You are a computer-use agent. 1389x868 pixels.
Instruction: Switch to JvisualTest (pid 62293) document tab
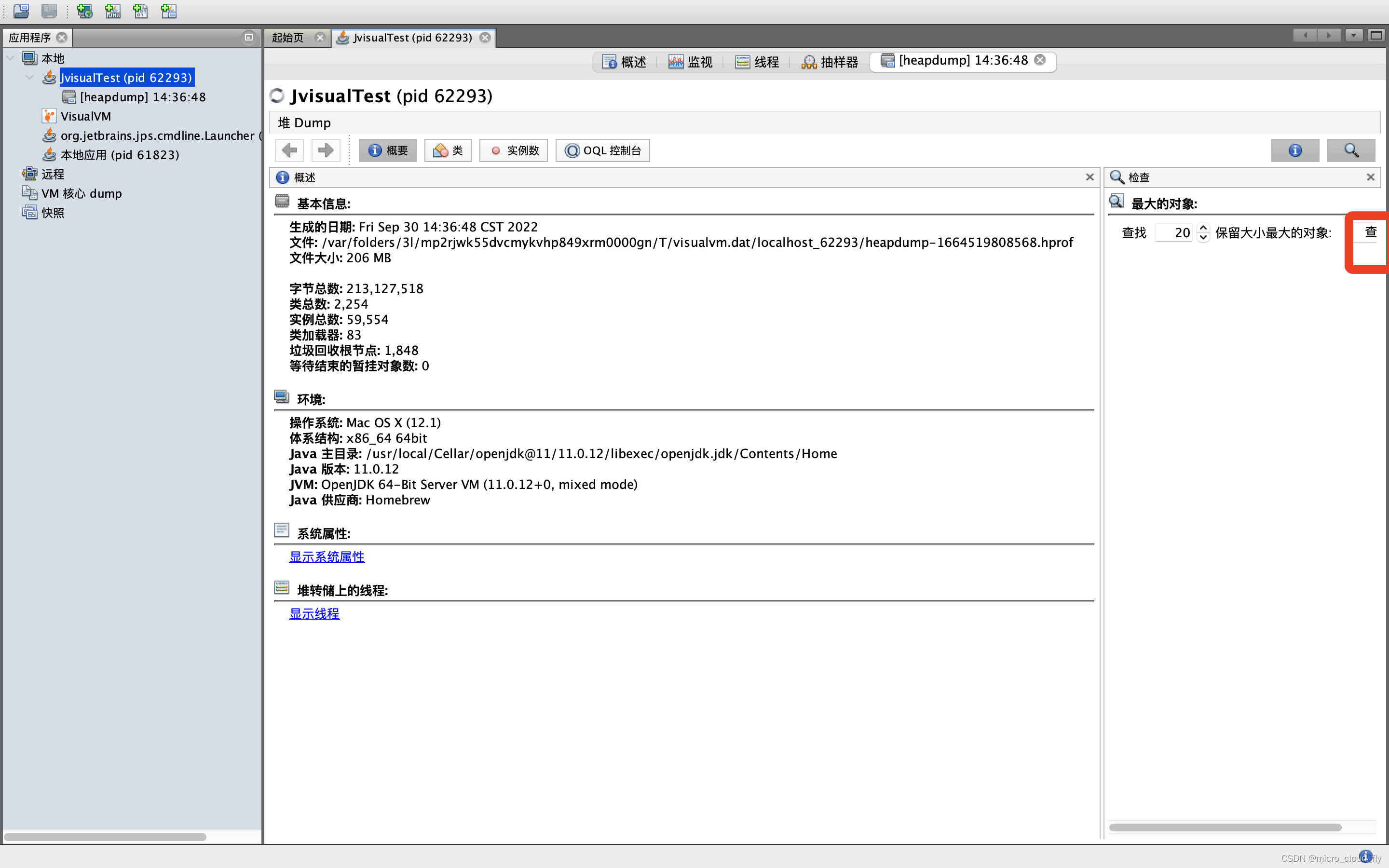tap(412, 37)
